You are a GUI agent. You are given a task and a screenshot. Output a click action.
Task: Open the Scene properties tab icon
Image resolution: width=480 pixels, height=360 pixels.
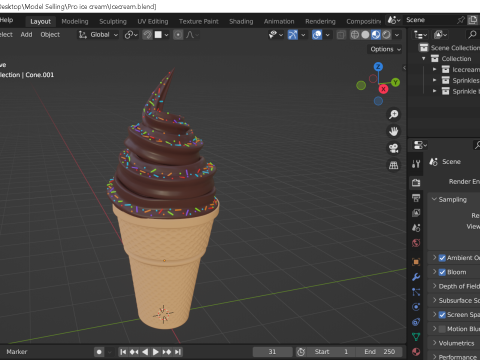tap(416, 228)
